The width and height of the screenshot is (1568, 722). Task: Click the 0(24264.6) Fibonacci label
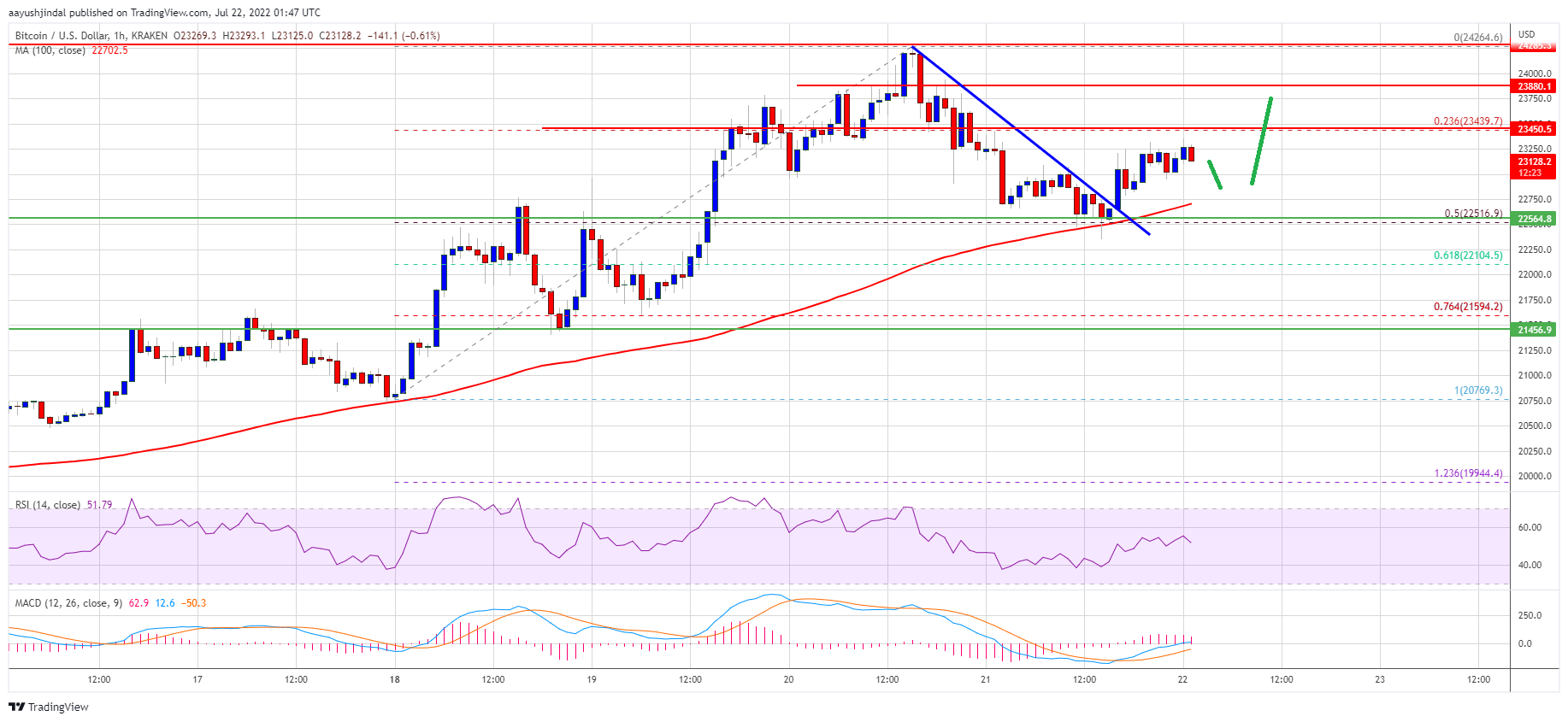point(1478,38)
